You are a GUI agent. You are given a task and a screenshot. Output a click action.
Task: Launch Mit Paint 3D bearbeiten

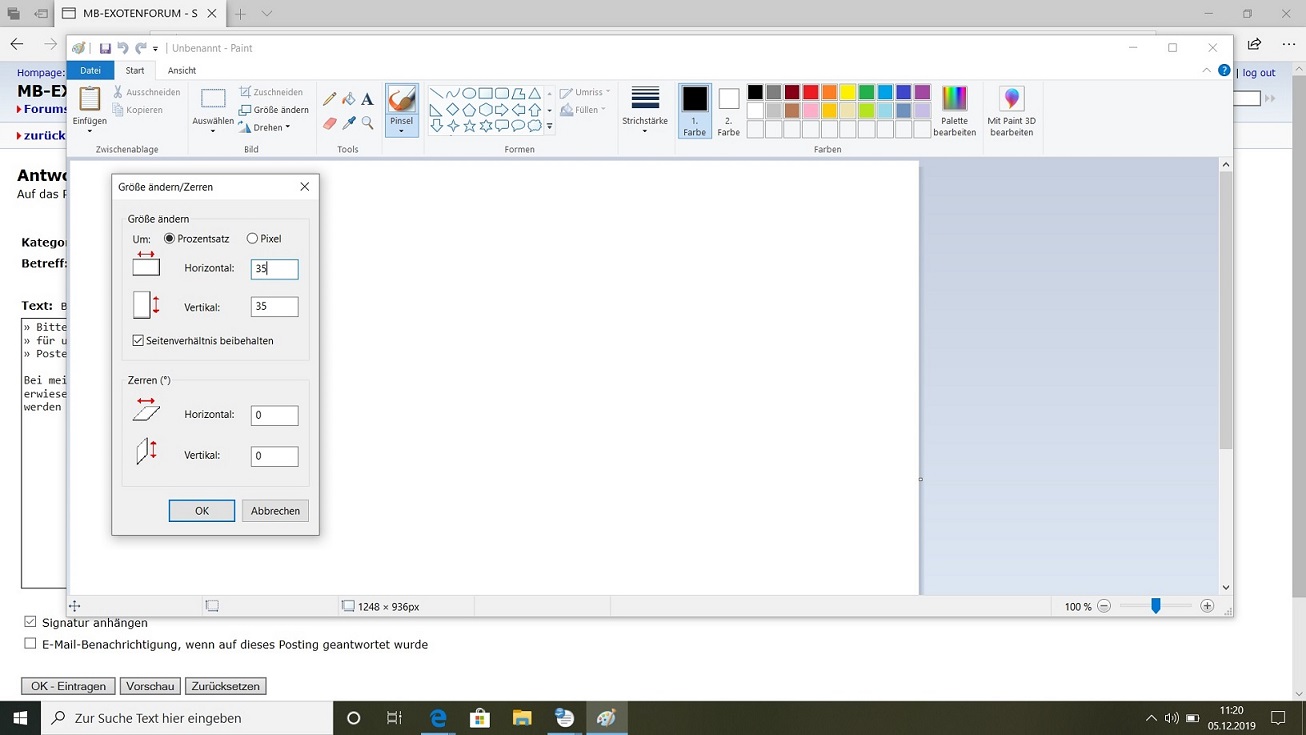(x=1011, y=110)
